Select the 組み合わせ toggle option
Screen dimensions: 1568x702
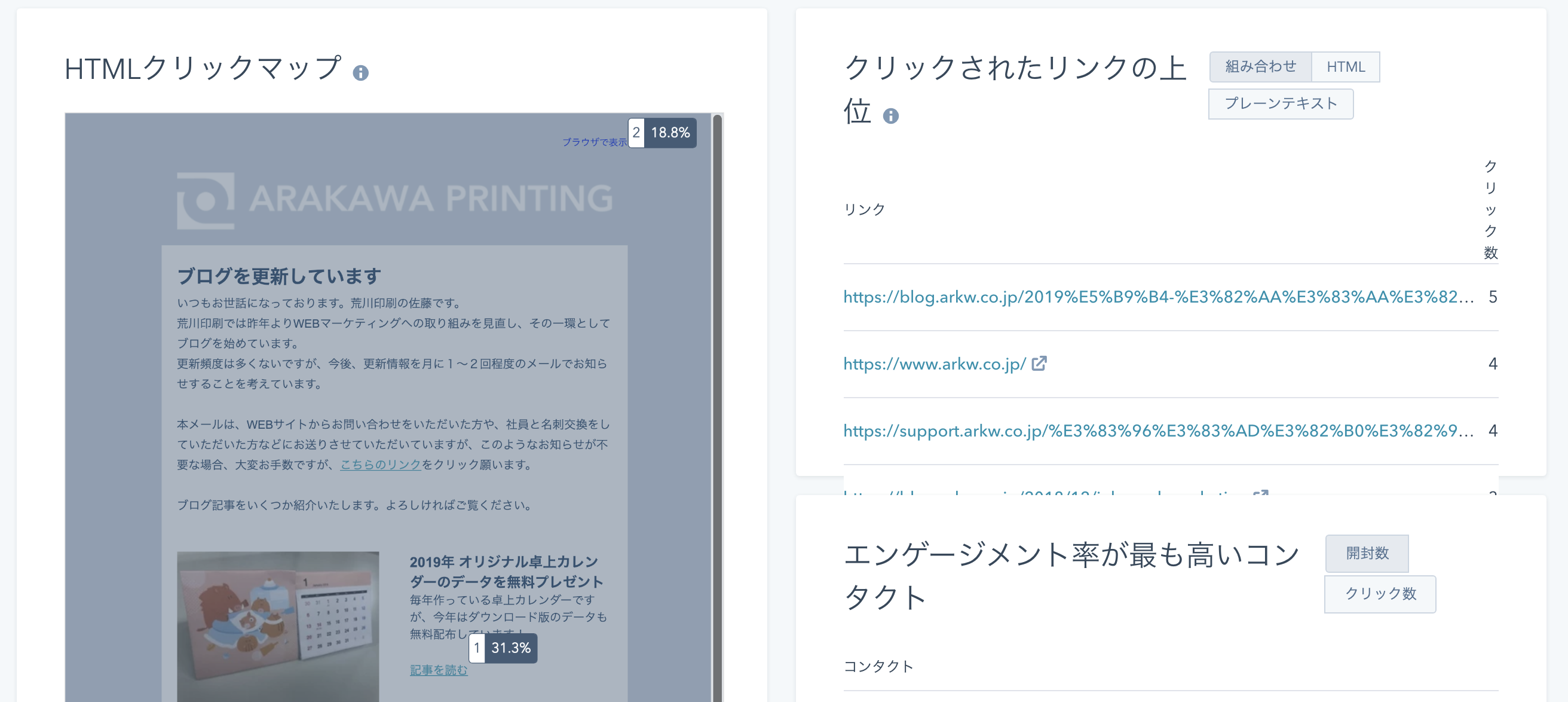click(1260, 66)
